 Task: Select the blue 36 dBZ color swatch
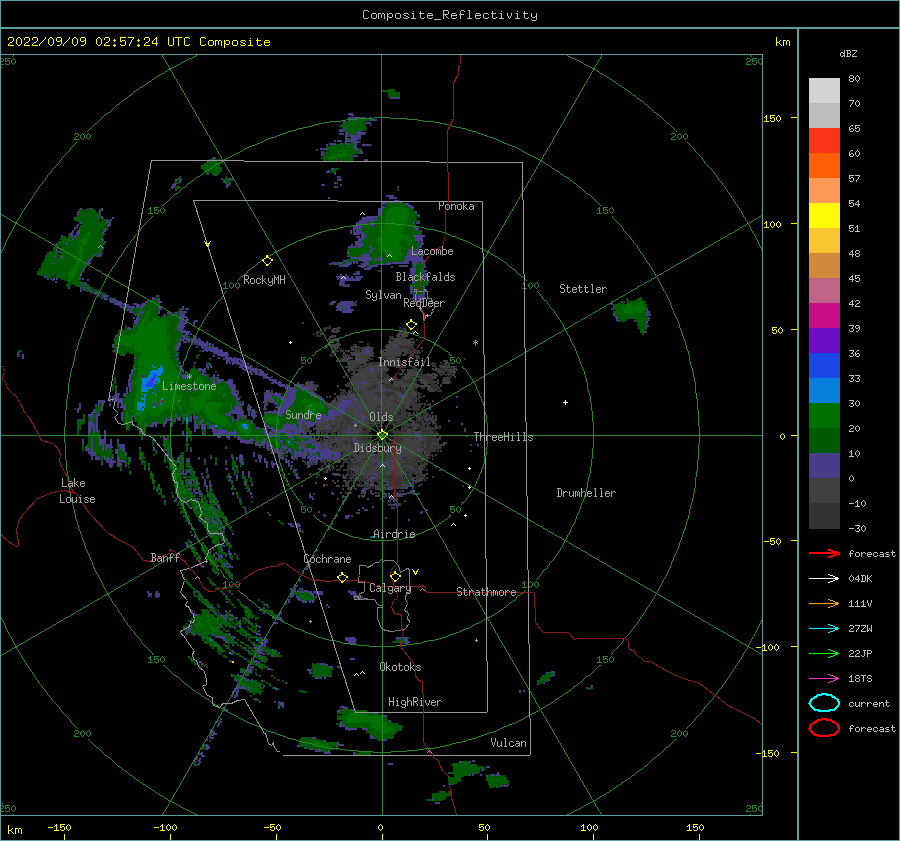(x=824, y=366)
